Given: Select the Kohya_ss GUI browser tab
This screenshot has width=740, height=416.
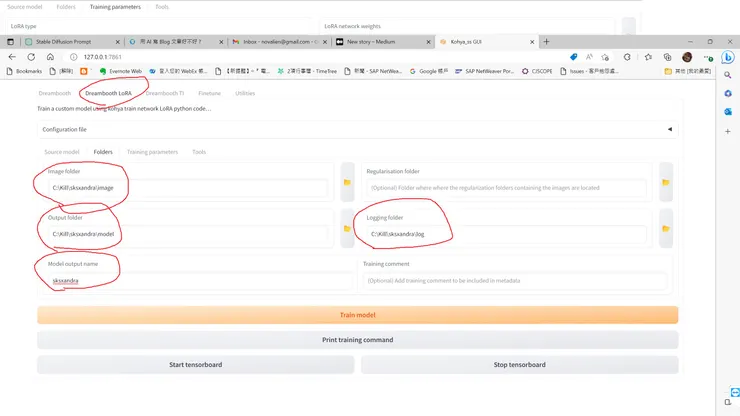Looking at the screenshot, I should pyautogui.click(x=486, y=42).
